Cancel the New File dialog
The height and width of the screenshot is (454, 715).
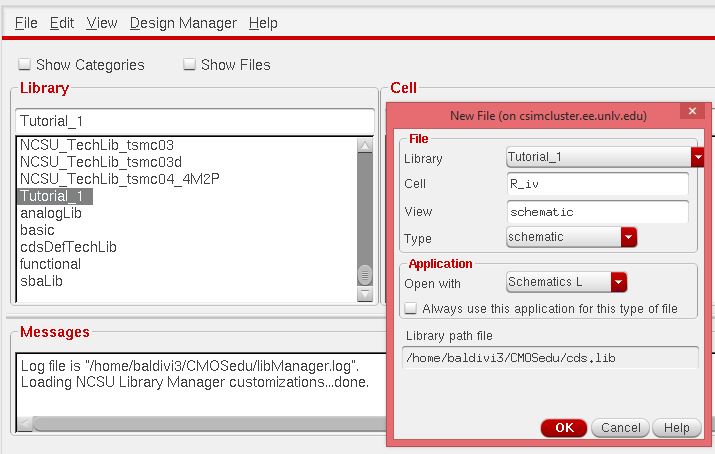[x=621, y=427]
